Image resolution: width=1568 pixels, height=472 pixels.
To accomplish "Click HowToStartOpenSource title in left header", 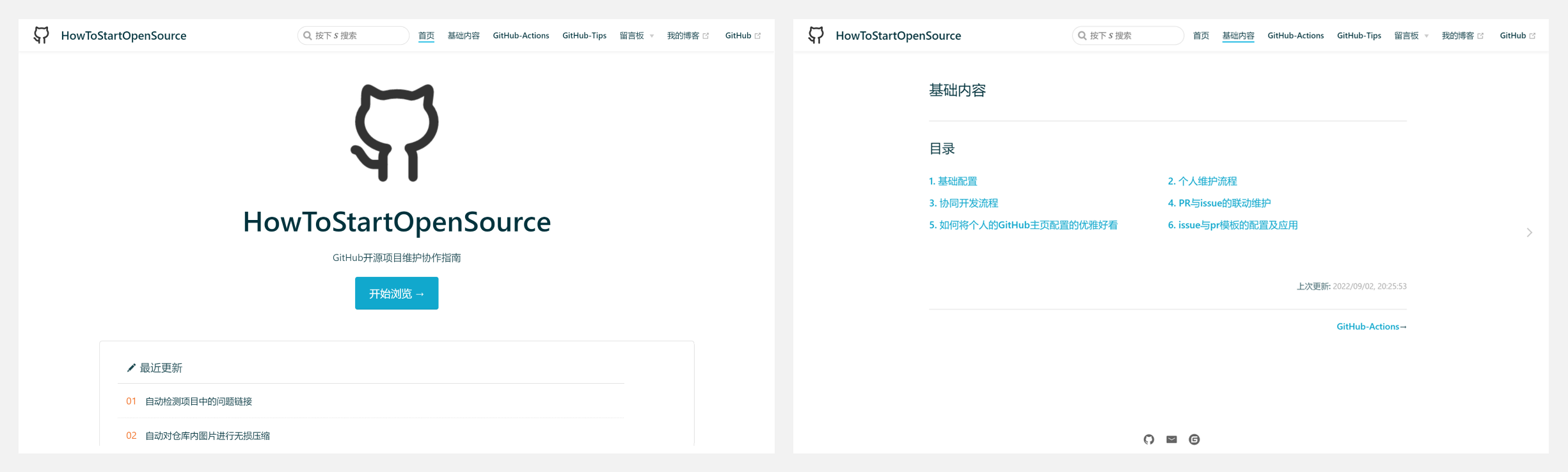I will [x=123, y=36].
